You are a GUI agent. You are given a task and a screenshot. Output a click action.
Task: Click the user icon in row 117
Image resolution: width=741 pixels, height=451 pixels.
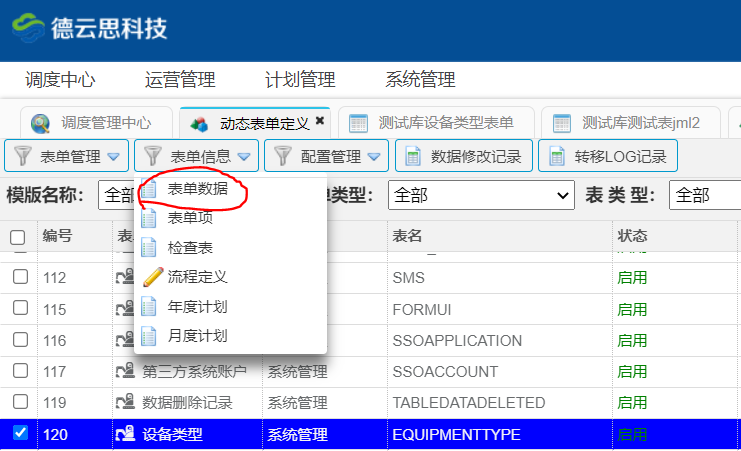[x=126, y=372]
